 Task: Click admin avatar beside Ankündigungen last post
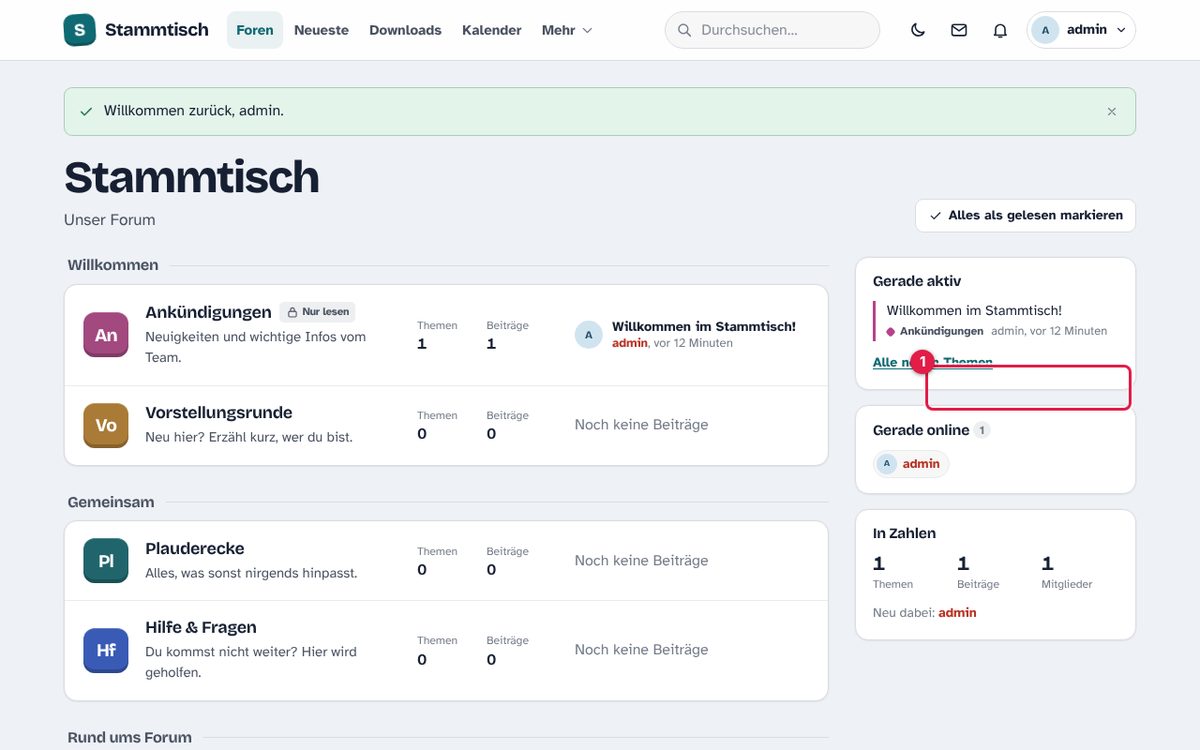[588, 335]
